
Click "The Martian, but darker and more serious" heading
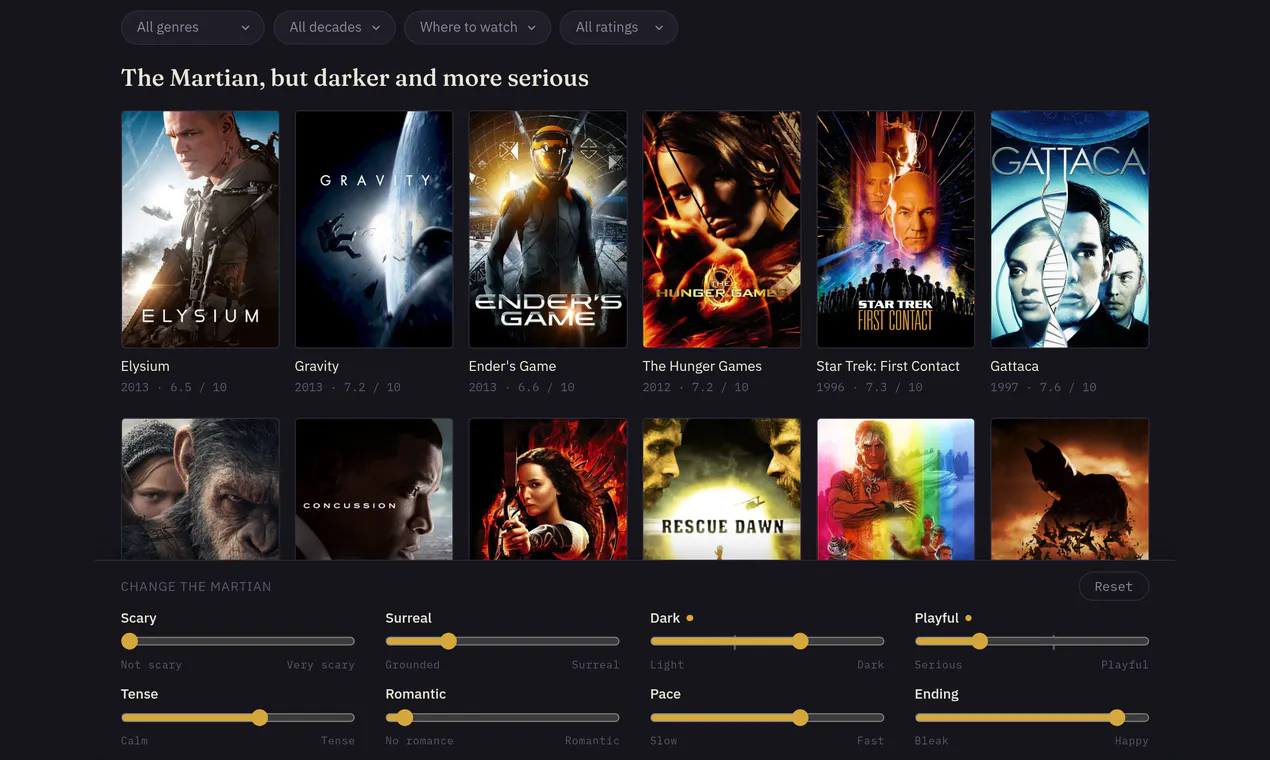click(x=355, y=78)
